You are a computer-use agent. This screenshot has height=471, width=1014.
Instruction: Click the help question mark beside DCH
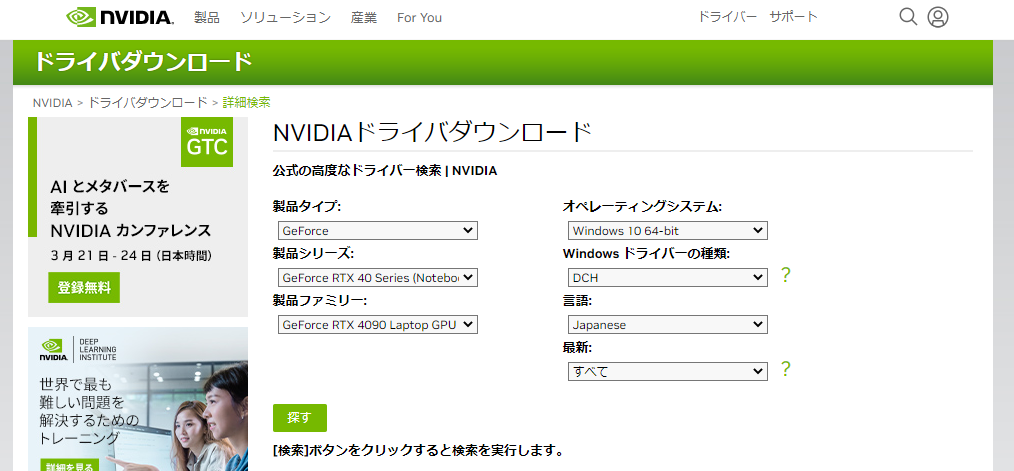coord(786,275)
